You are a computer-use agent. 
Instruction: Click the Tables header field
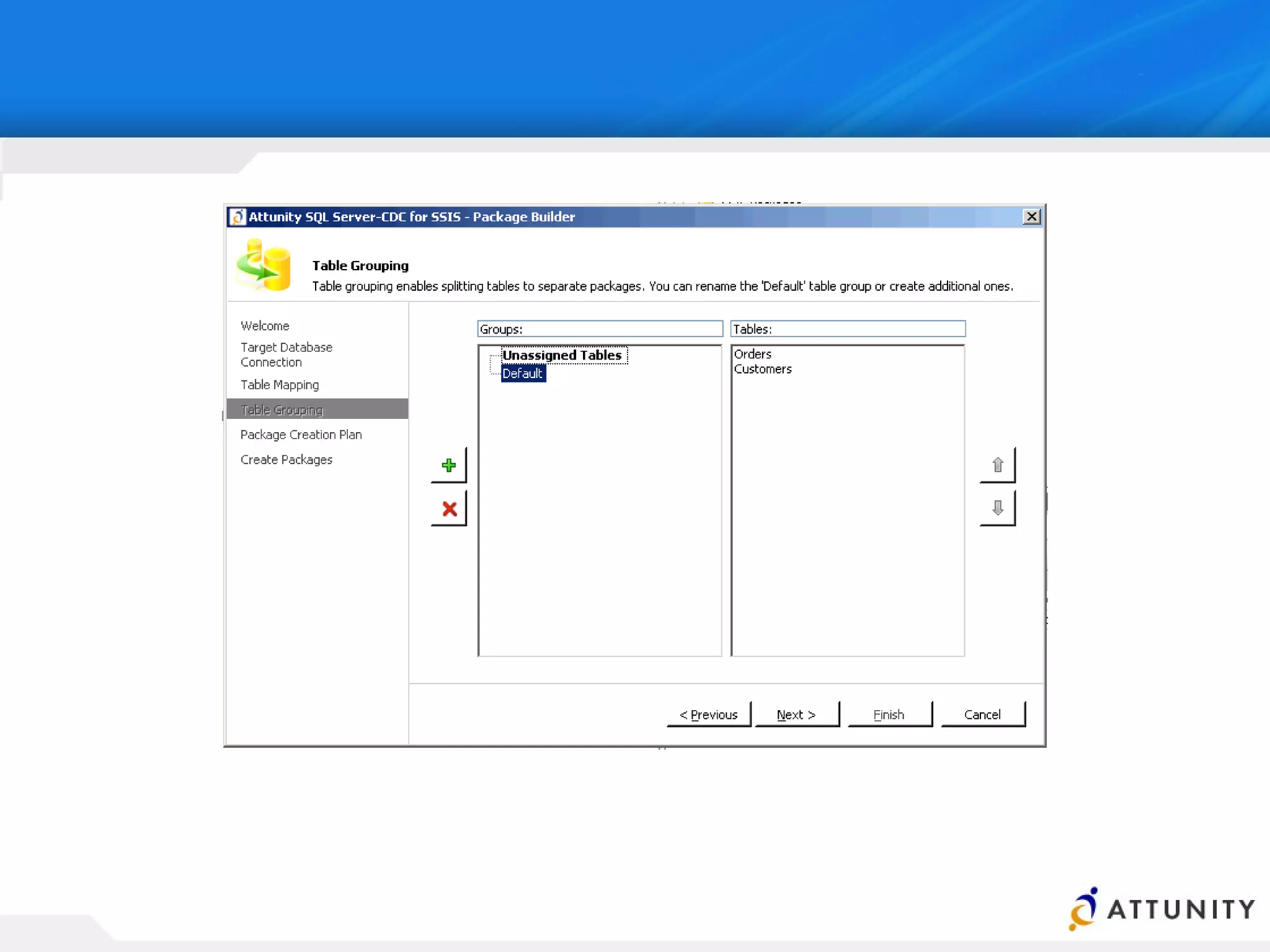(x=848, y=328)
